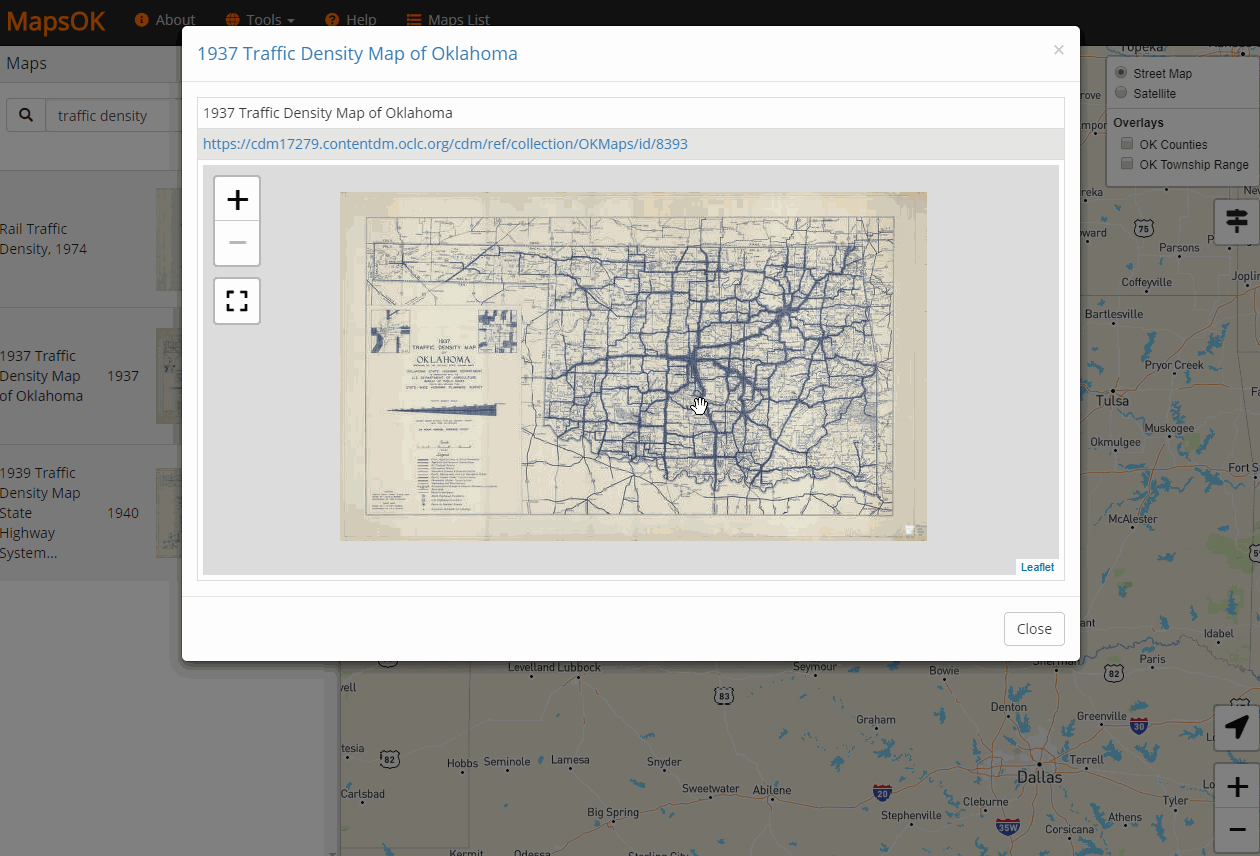This screenshot has width=1260, height=856.
Task: Enable the OK Township Range overlay
Action: pyautogui.click(x=1127, y=164)
